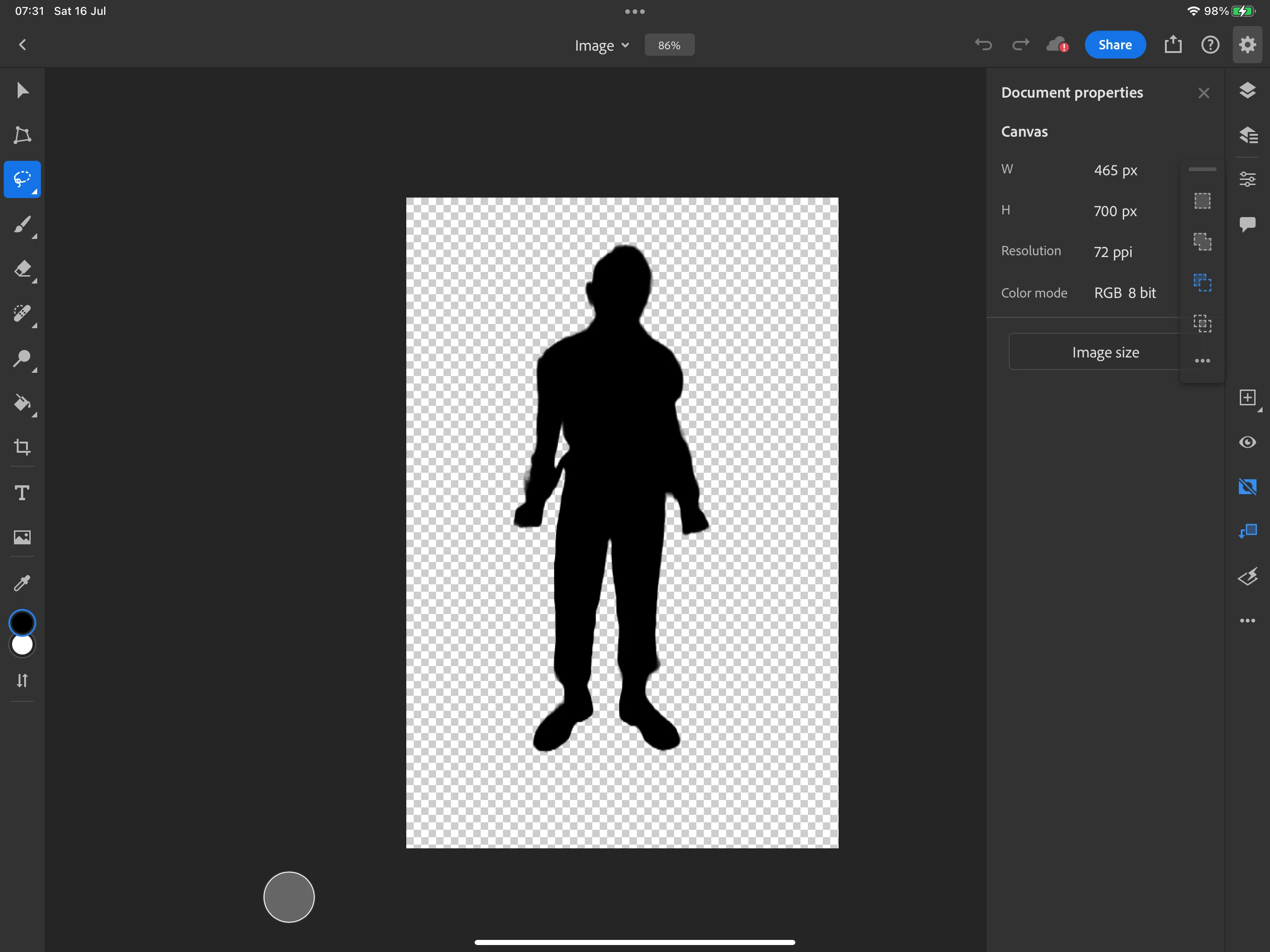
Task: Select the Healing brush tool
Action: tap(22, 313)
